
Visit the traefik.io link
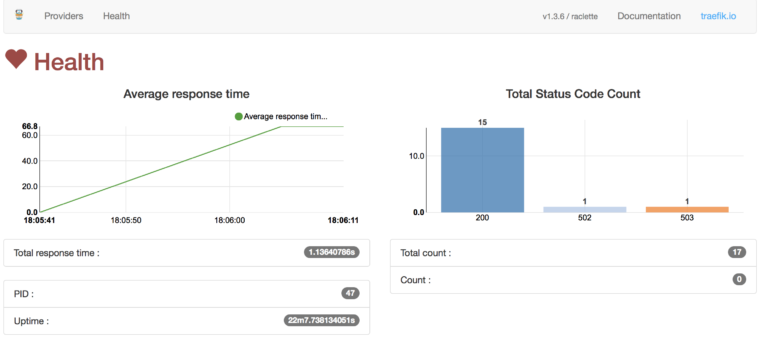tap(718, 16)
